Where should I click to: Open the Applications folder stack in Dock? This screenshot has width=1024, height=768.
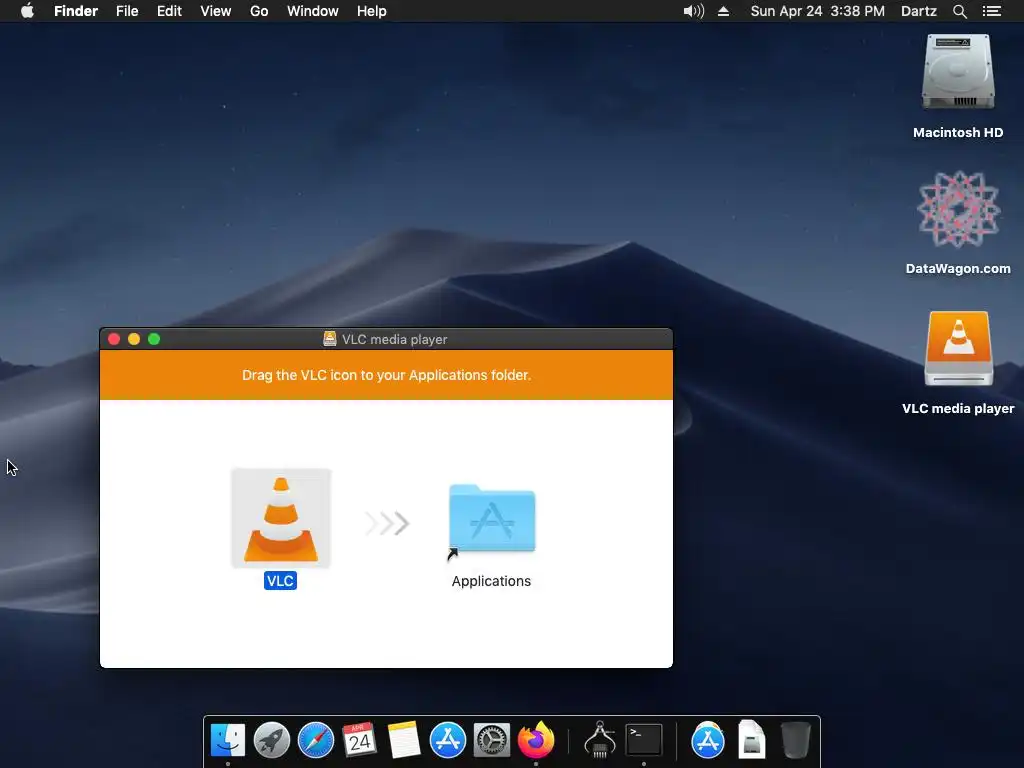[x=708, y=740]
